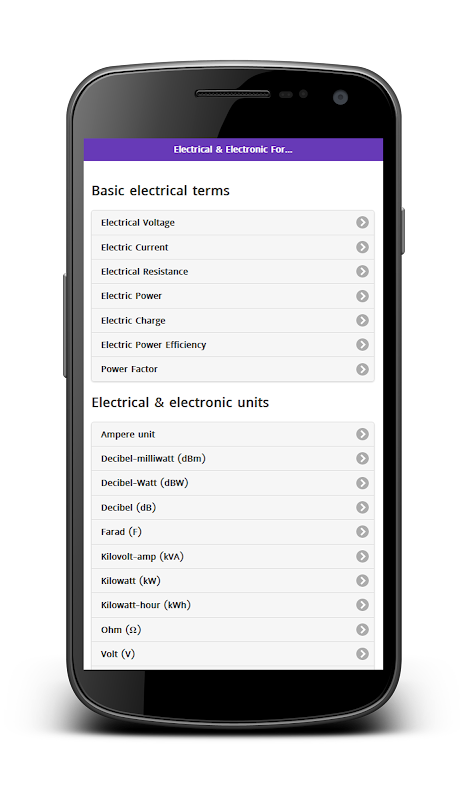Tap the arrow icon beside Electrical Voltage
Screen dimensions: 460x800
point(362,222)
